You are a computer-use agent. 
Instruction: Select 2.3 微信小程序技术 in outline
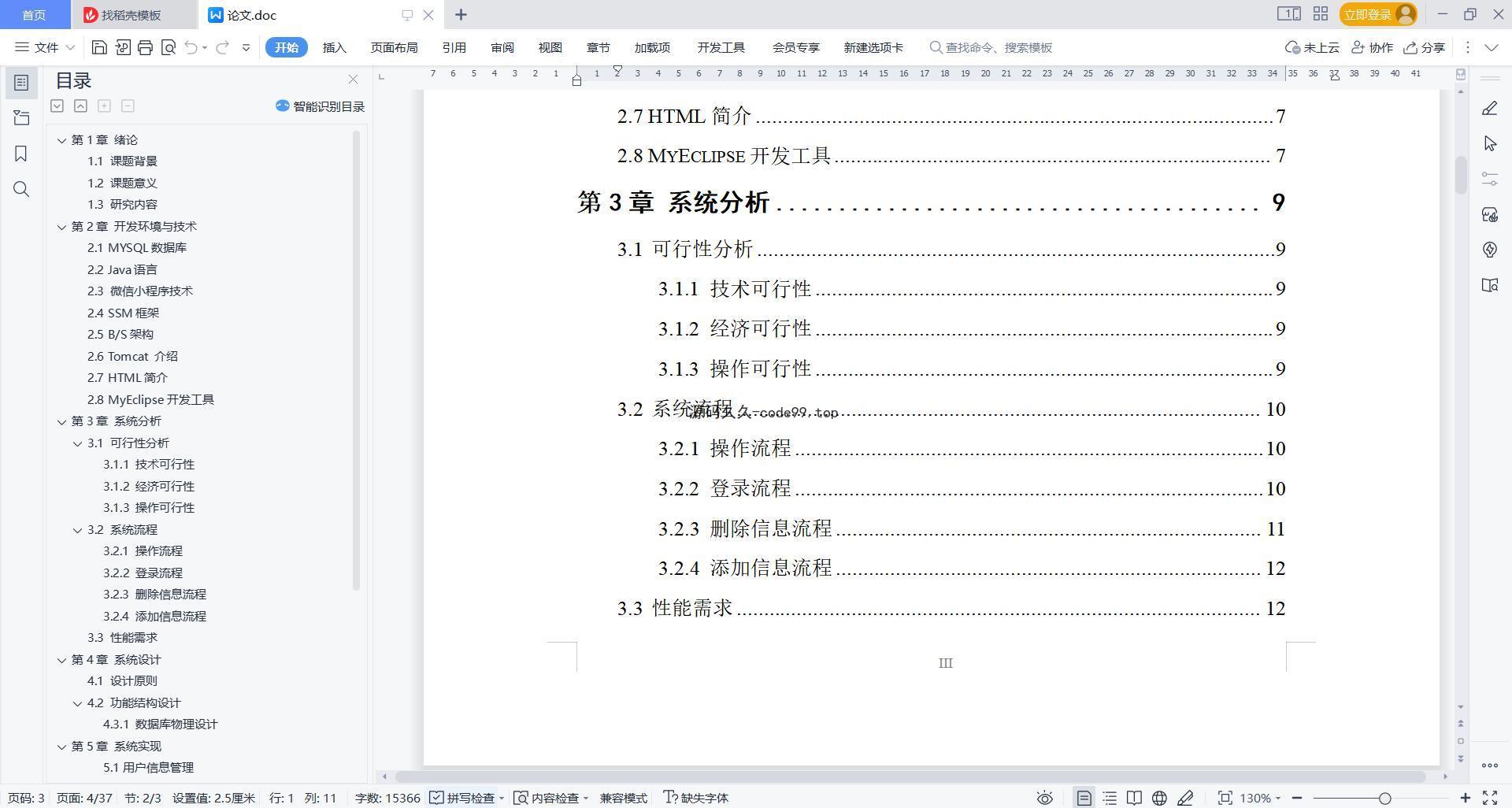pos(139,291)
